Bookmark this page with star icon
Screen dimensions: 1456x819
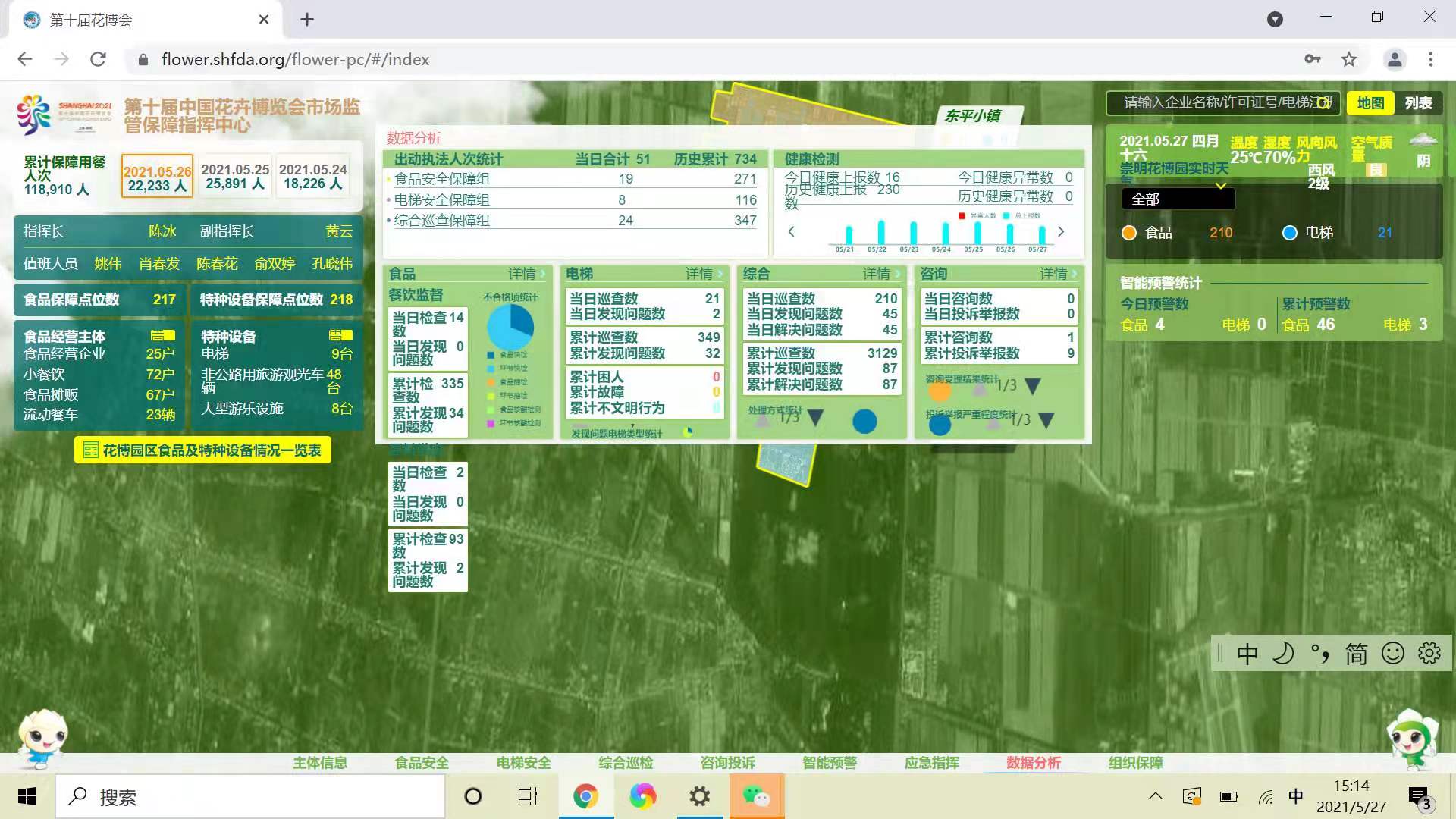(x=1349, y=59)
